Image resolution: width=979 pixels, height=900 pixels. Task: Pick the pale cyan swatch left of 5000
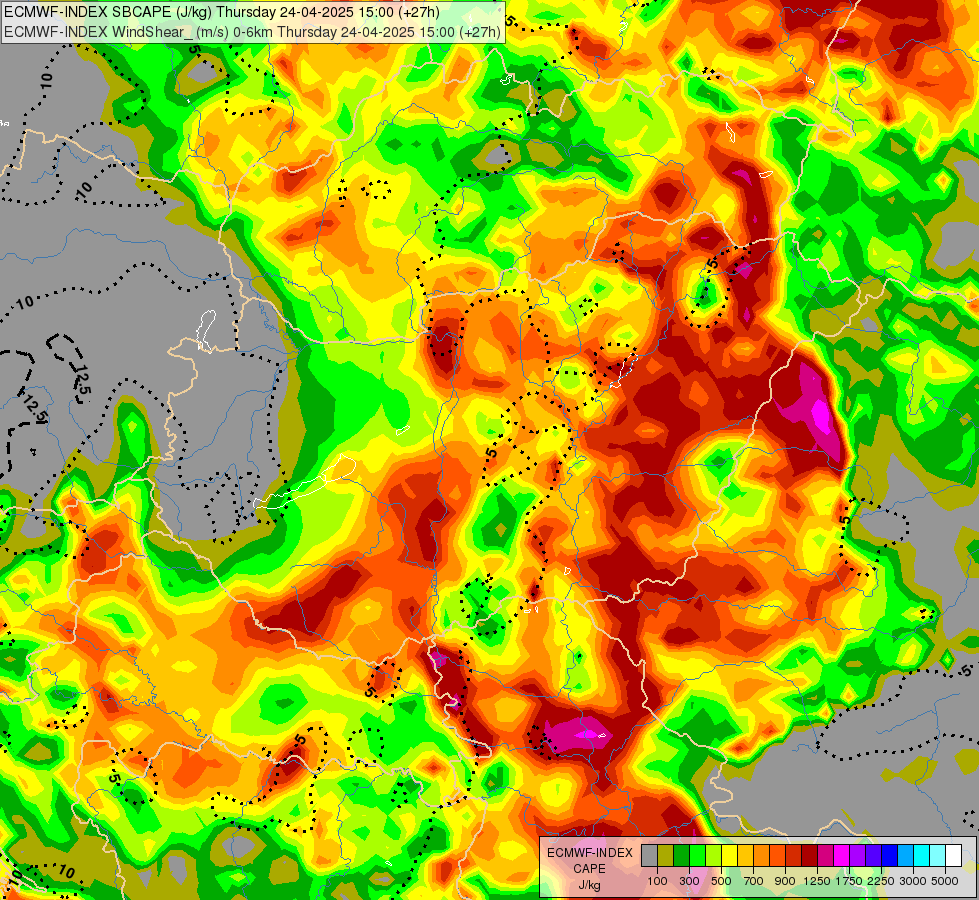[938, 856]
